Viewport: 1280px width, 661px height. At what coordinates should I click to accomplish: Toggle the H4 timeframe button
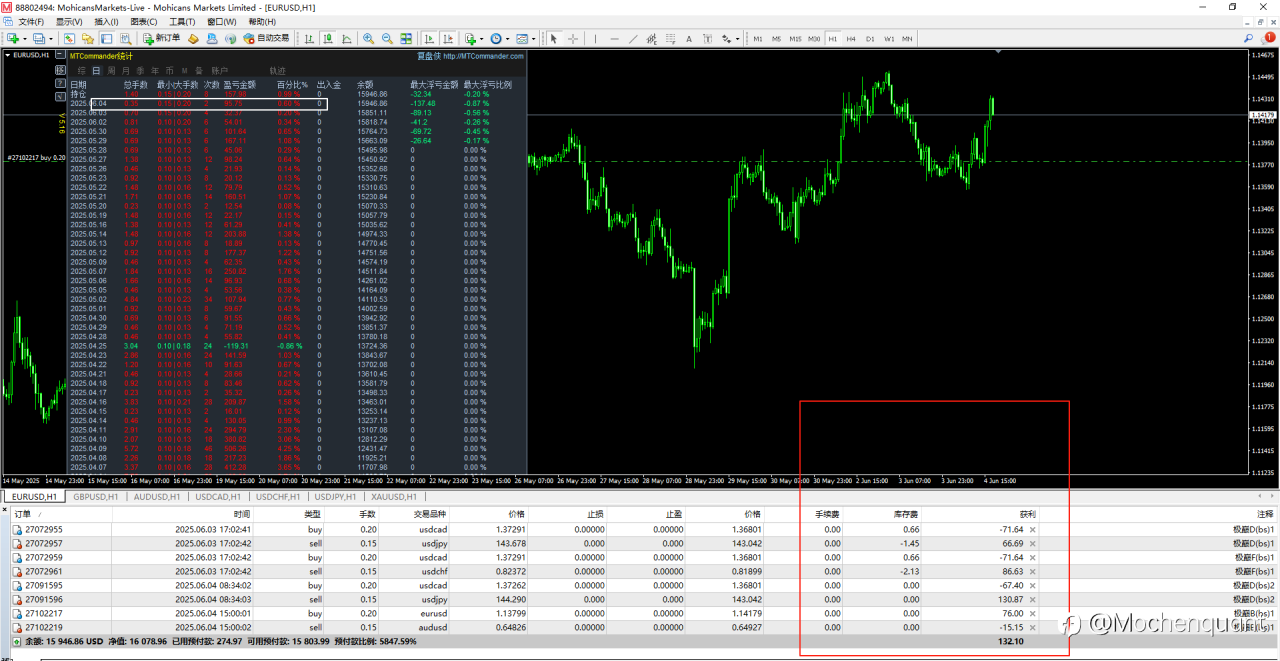tap(851, 38)
